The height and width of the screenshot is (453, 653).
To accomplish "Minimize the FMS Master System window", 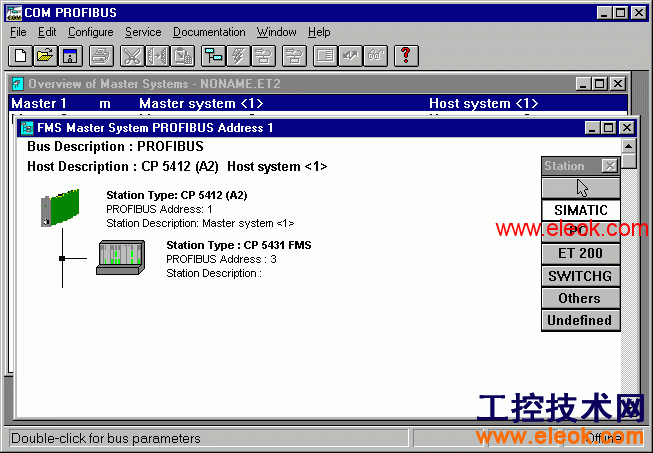I will pos(592,128).
